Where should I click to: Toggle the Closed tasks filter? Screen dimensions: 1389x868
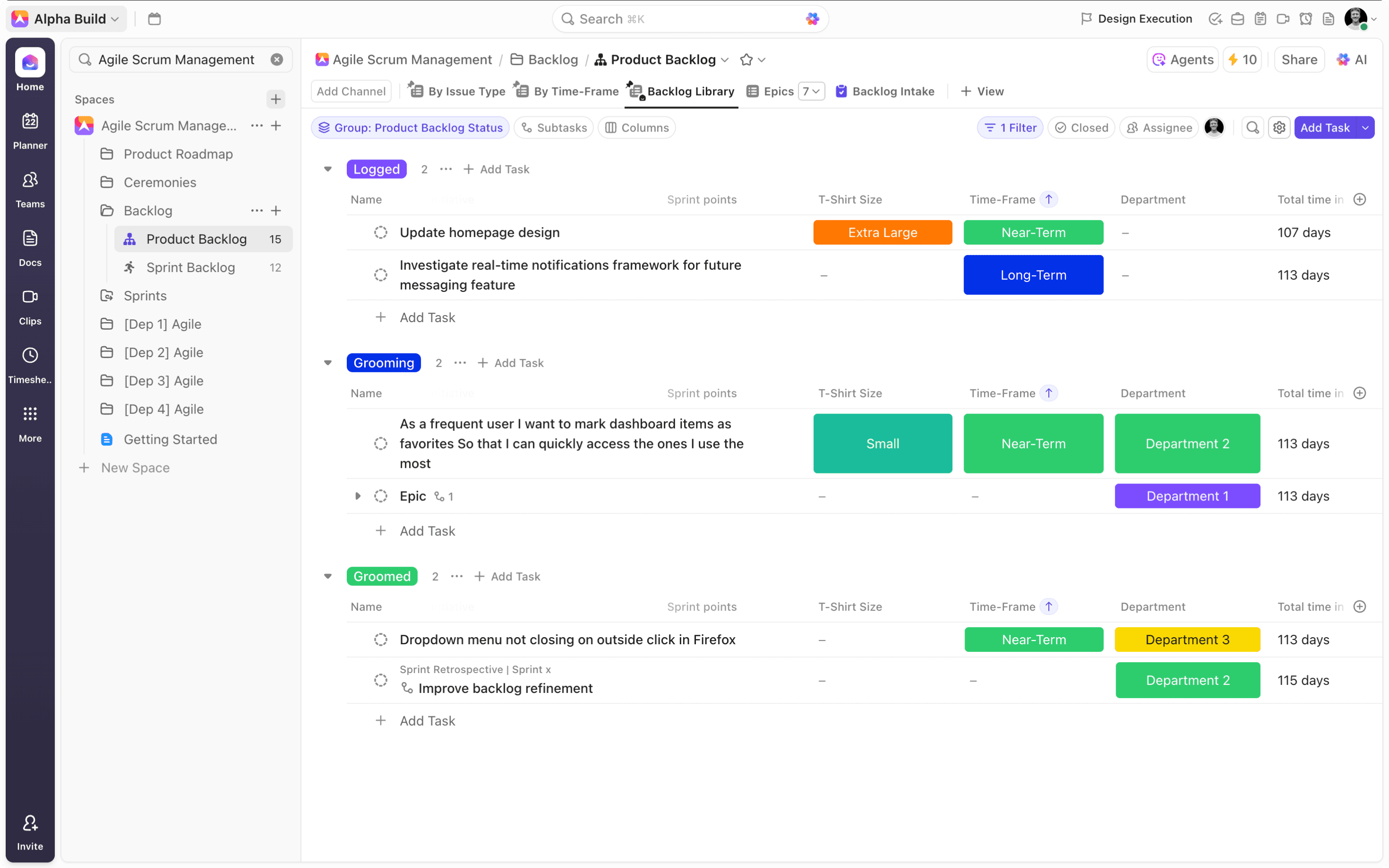[x=1081, y=127]
